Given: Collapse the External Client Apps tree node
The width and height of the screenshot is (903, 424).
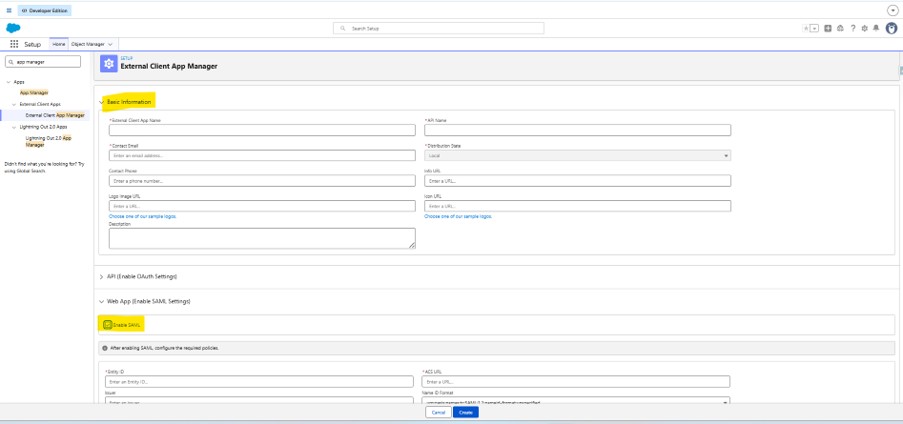Looking at the screenshot, I should click(x=14, y=104).
